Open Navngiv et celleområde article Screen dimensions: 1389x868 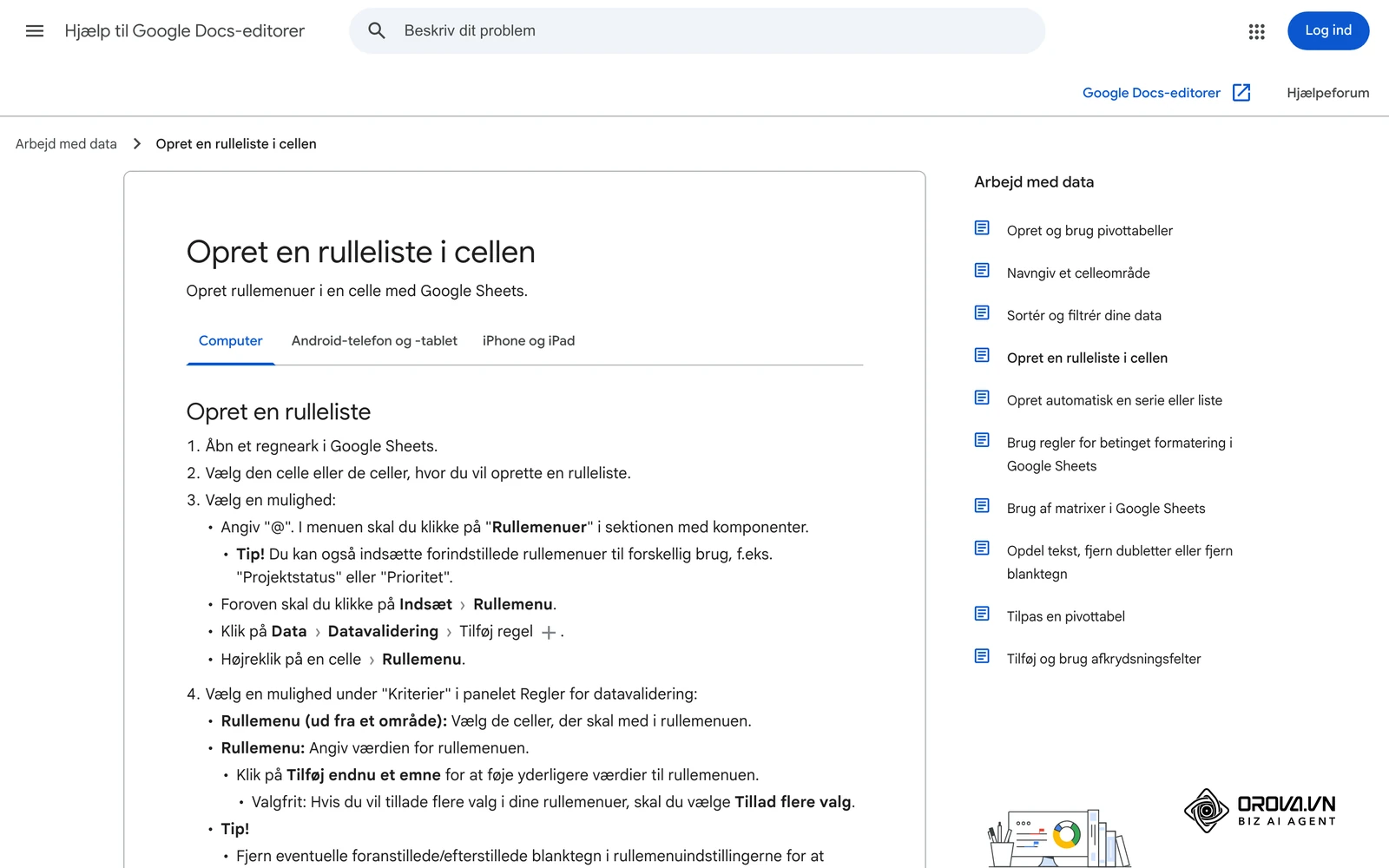click(x=1078, y=273)
